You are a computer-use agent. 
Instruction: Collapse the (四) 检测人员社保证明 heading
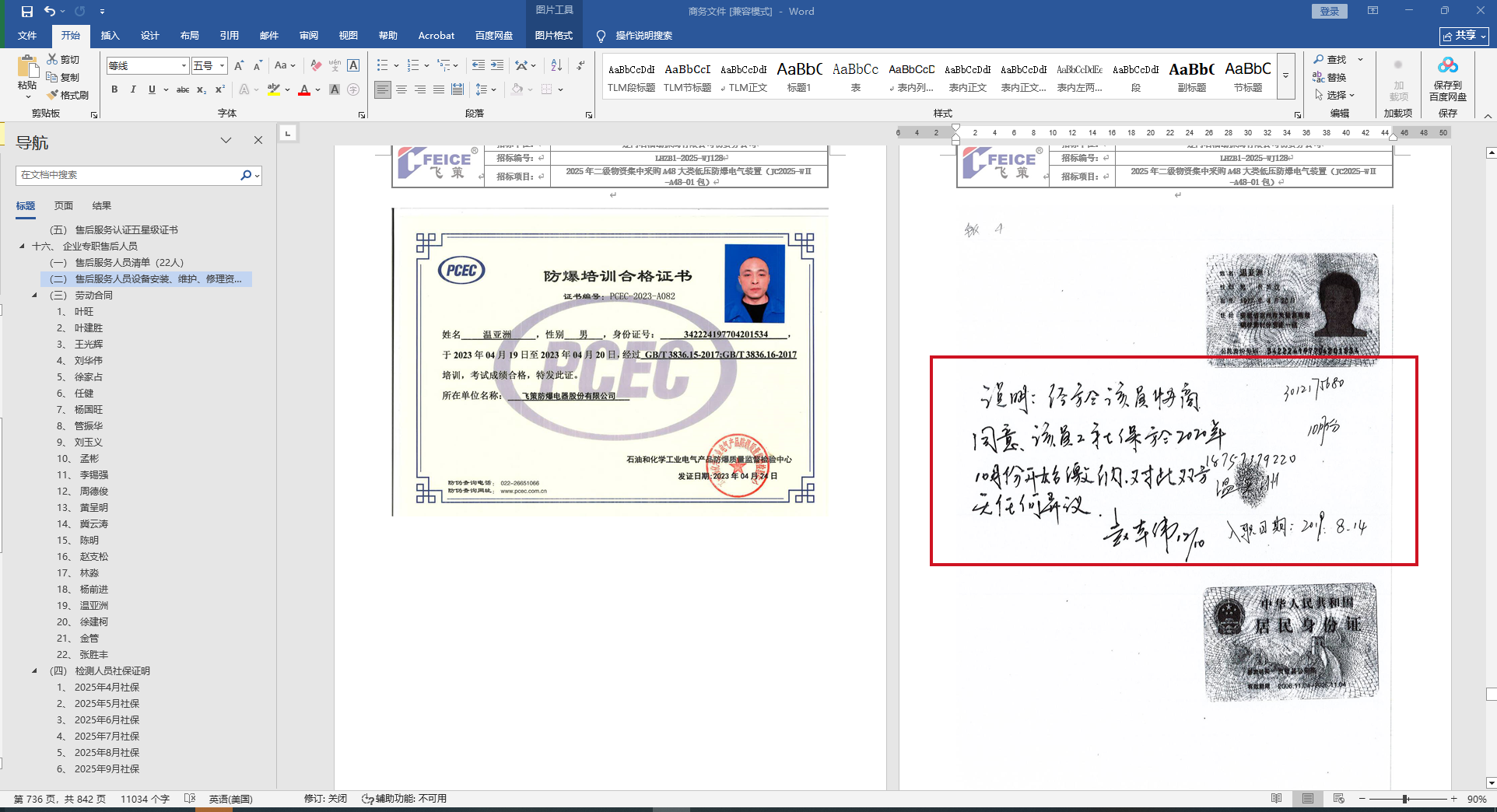pos(34,671)
